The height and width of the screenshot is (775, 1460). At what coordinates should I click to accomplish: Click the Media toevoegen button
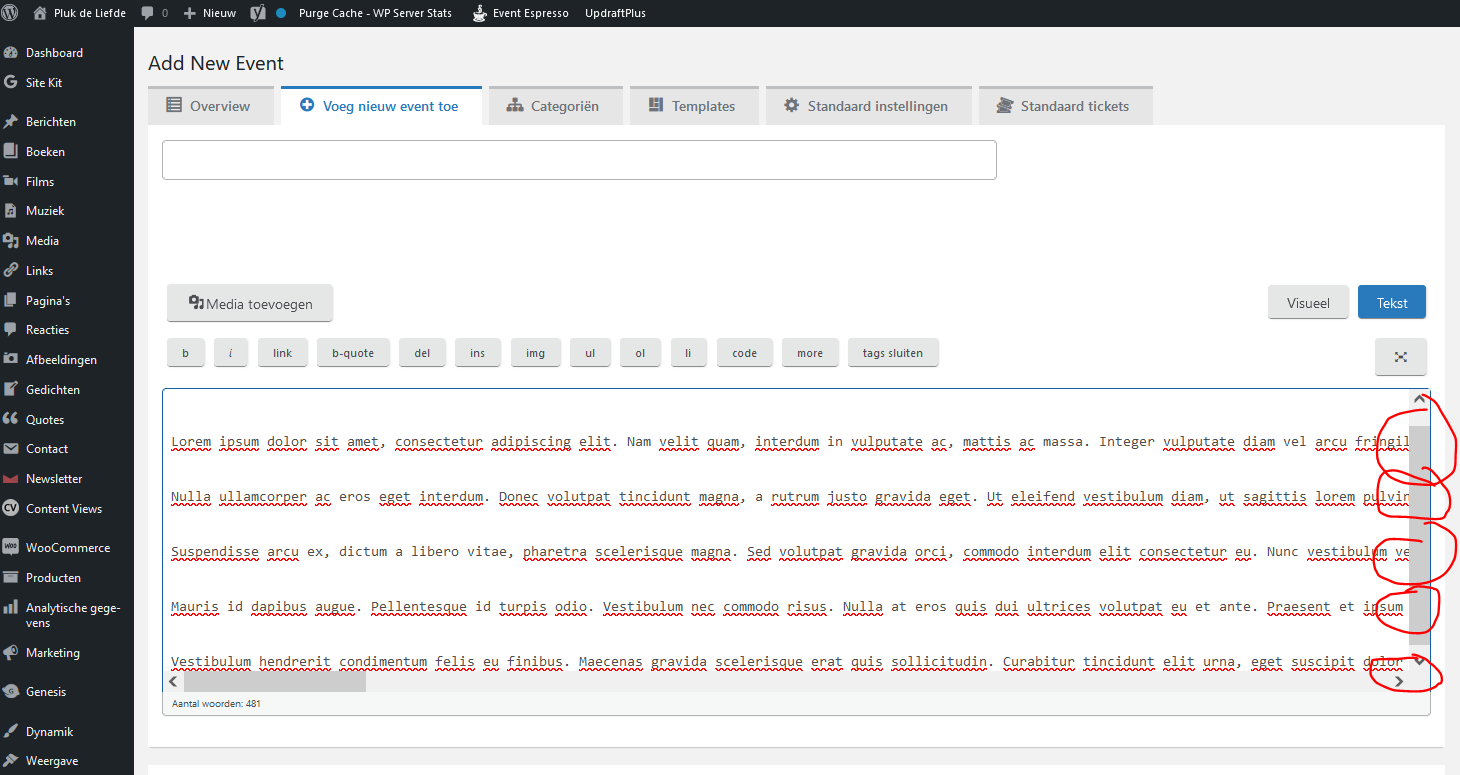tap(250, 304)
